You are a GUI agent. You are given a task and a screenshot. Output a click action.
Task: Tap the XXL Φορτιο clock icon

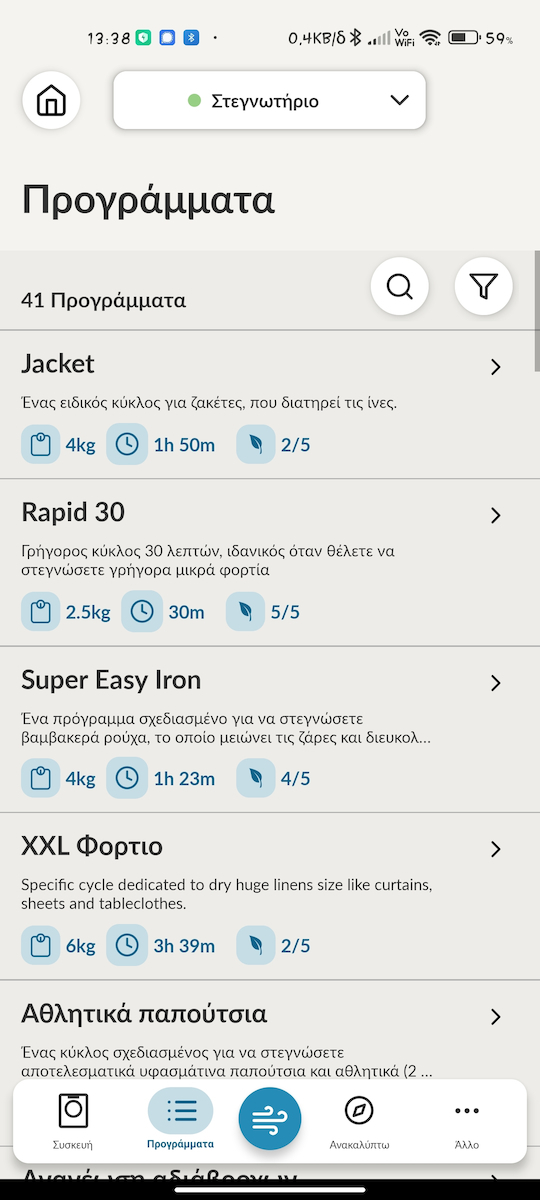(127, 946)
